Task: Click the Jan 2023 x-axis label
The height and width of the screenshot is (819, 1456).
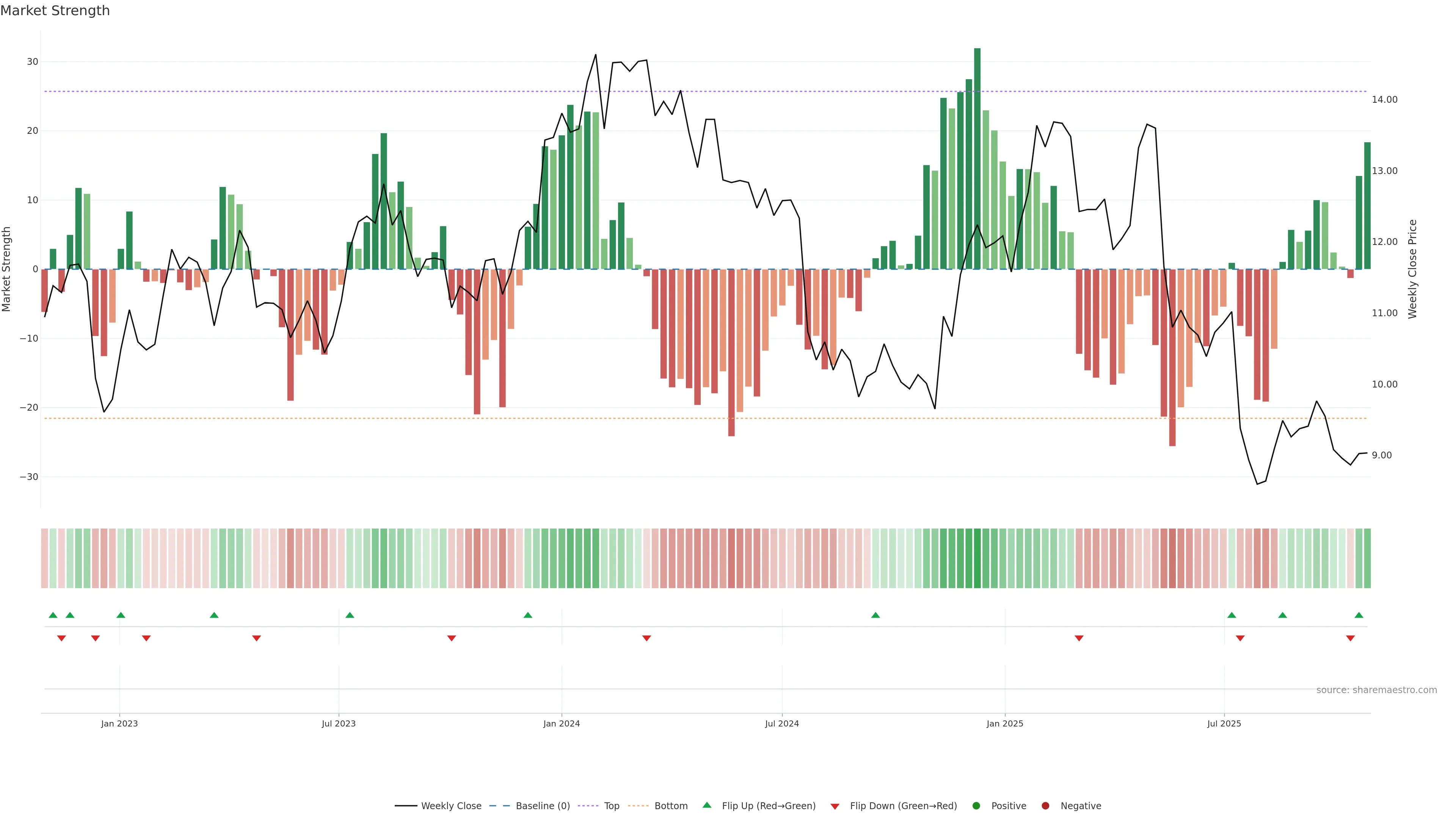Action: coord(119,723)
